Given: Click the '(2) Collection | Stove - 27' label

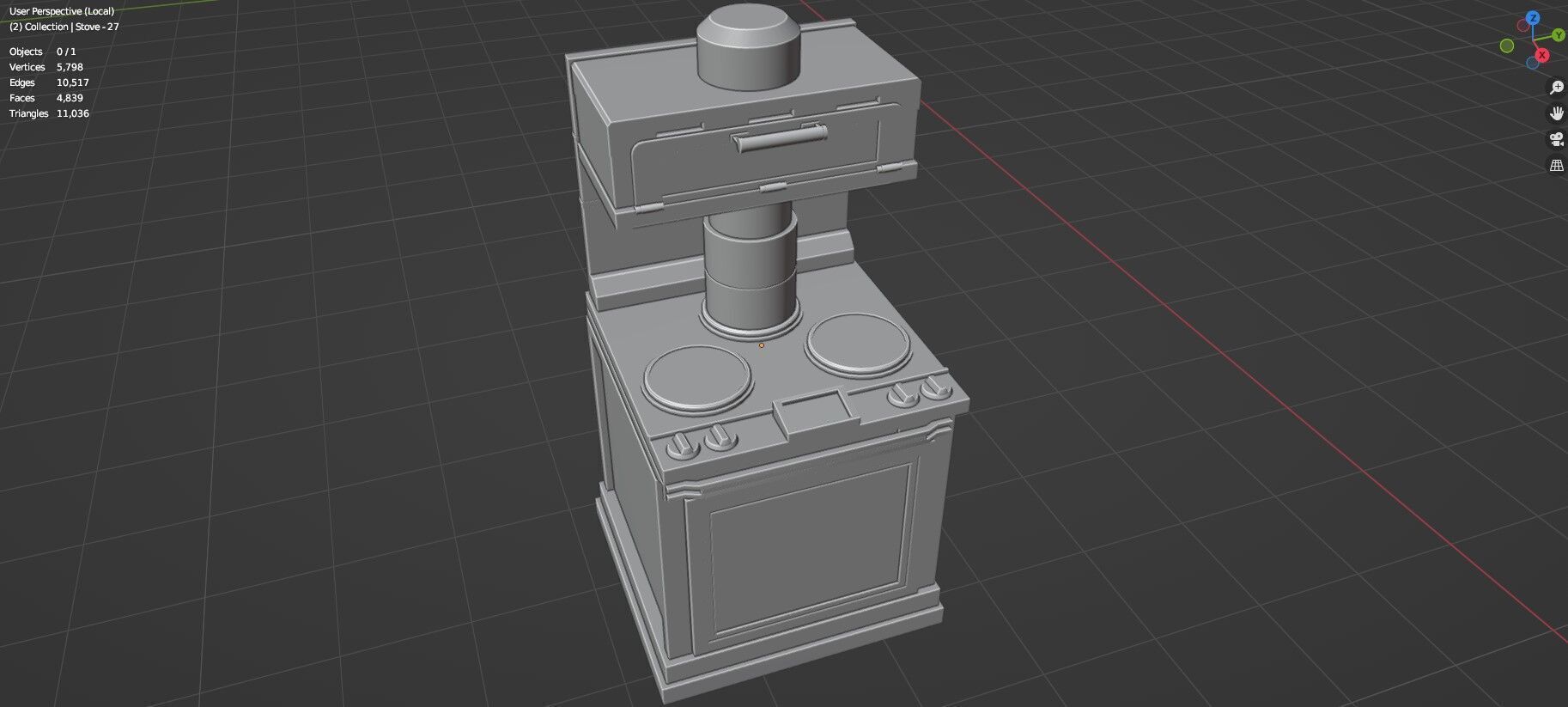Looking at the screenshot, I should pos(64,27).
